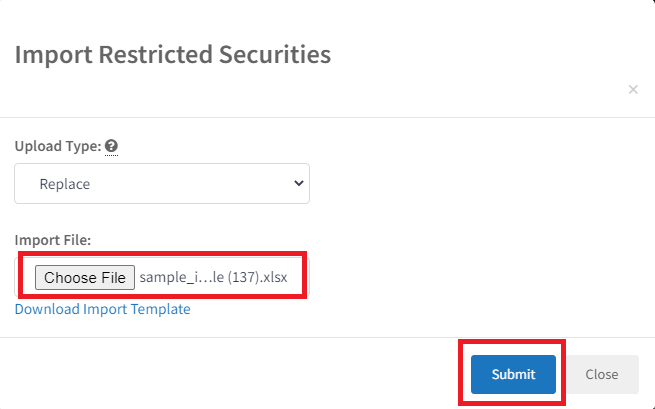Click the Import File label text
655x409 pixels.
tap(53, 240)
